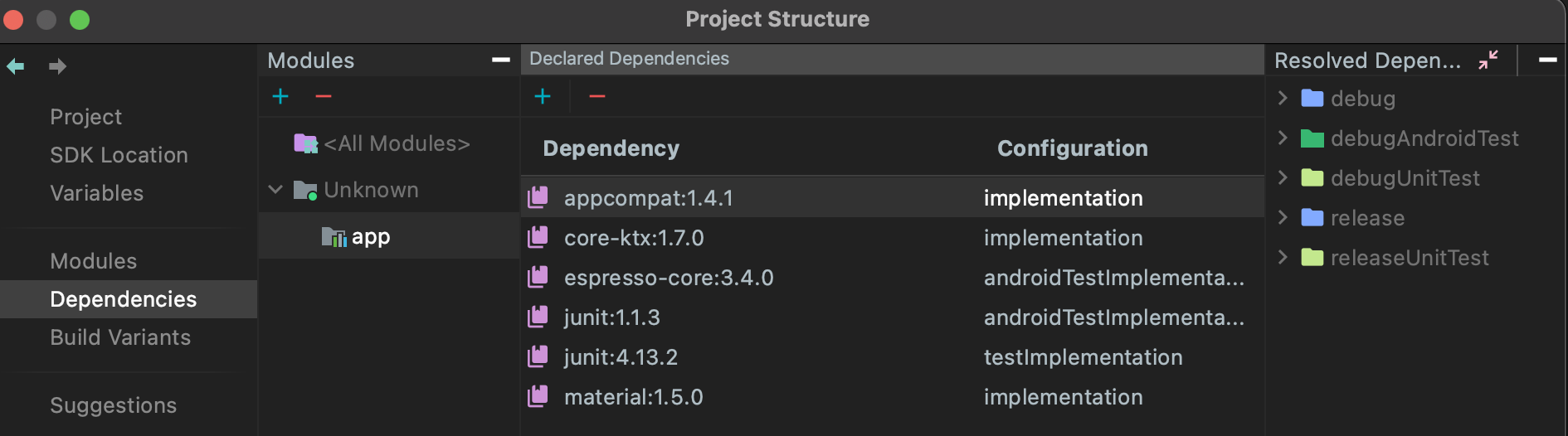Screen dimensions: 1568x436
Task: Expand the releaseUnitTest folder
Action: pos(1283,257)
